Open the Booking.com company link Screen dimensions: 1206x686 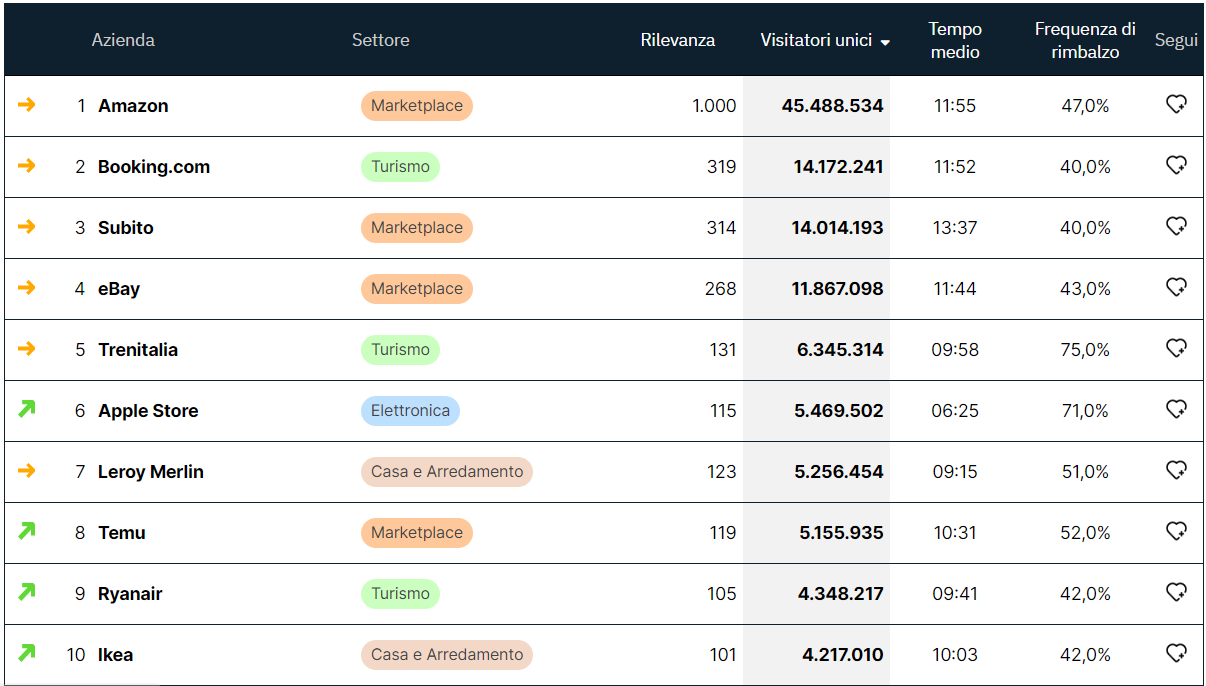pos(154,167)
